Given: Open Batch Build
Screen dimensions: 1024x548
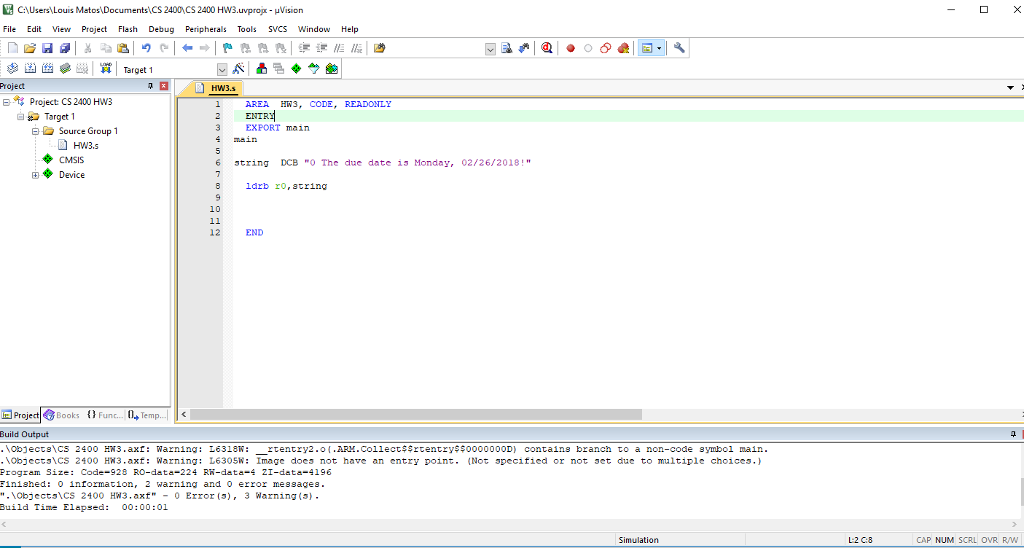Looking at the screenshot, I should [x=65, y=69].
